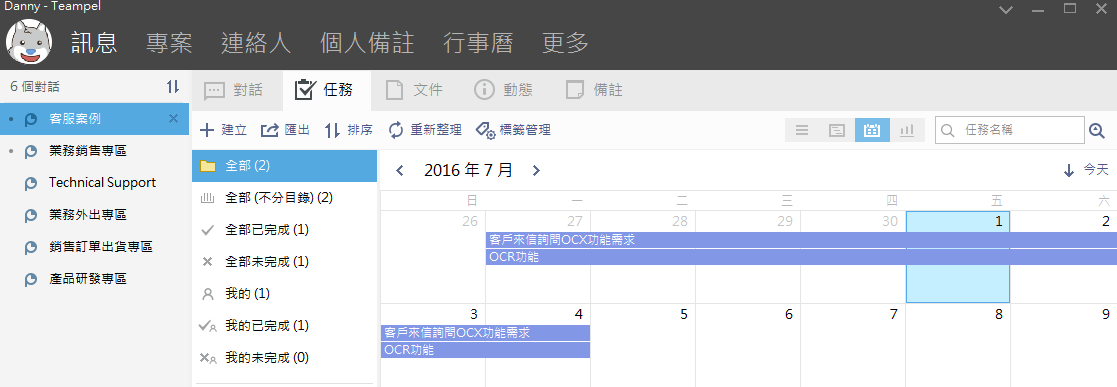This screenshot has width=1117, height=387.
Task: Select 我的已完成 (1) filter
Action: (x=284, y=325)
